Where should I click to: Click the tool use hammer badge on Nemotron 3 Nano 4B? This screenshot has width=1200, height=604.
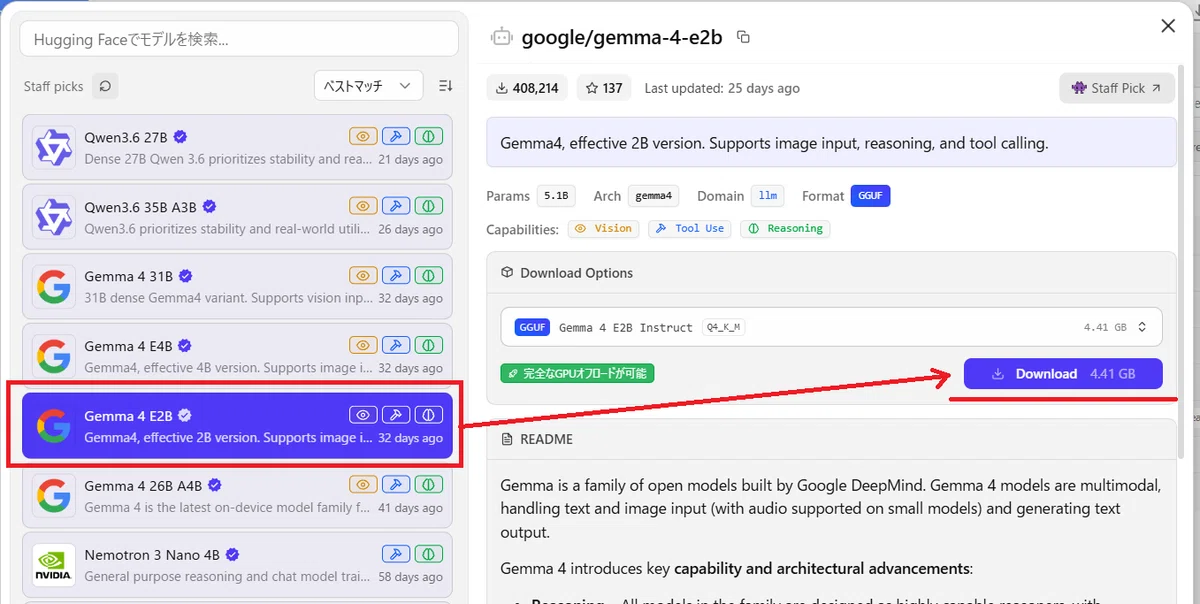coord(396,555)
